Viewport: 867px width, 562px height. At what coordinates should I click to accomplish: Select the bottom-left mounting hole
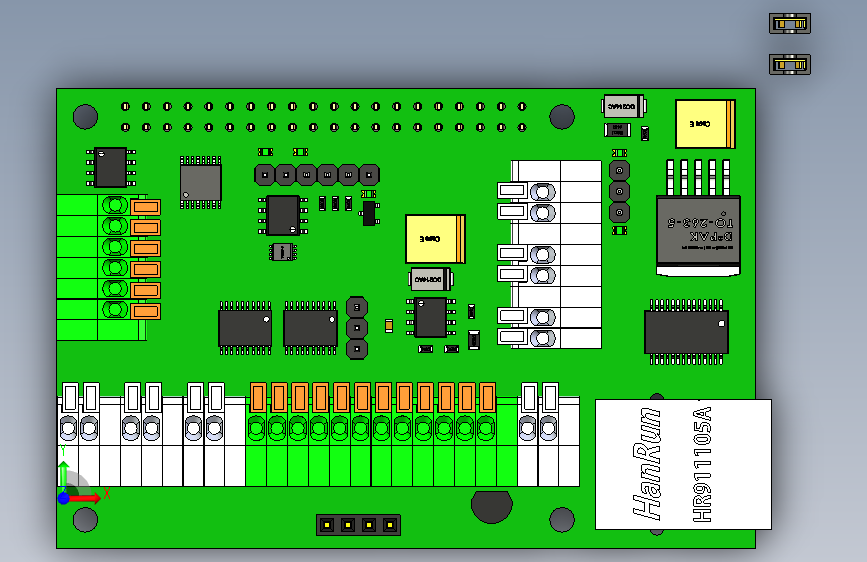[85, 520]
